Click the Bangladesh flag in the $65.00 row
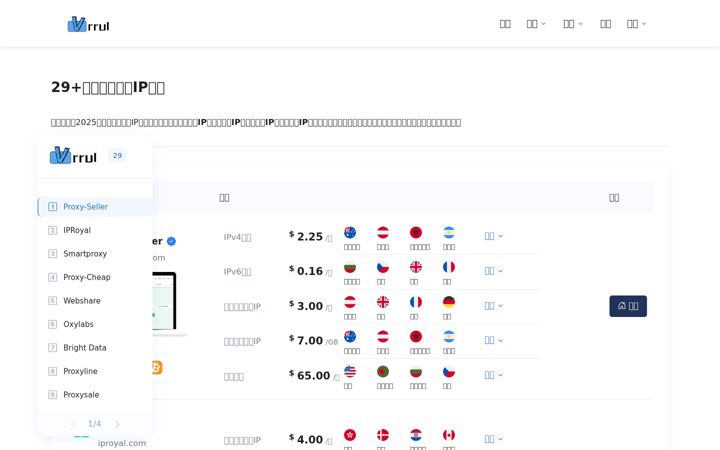 [x=383, y=371]
